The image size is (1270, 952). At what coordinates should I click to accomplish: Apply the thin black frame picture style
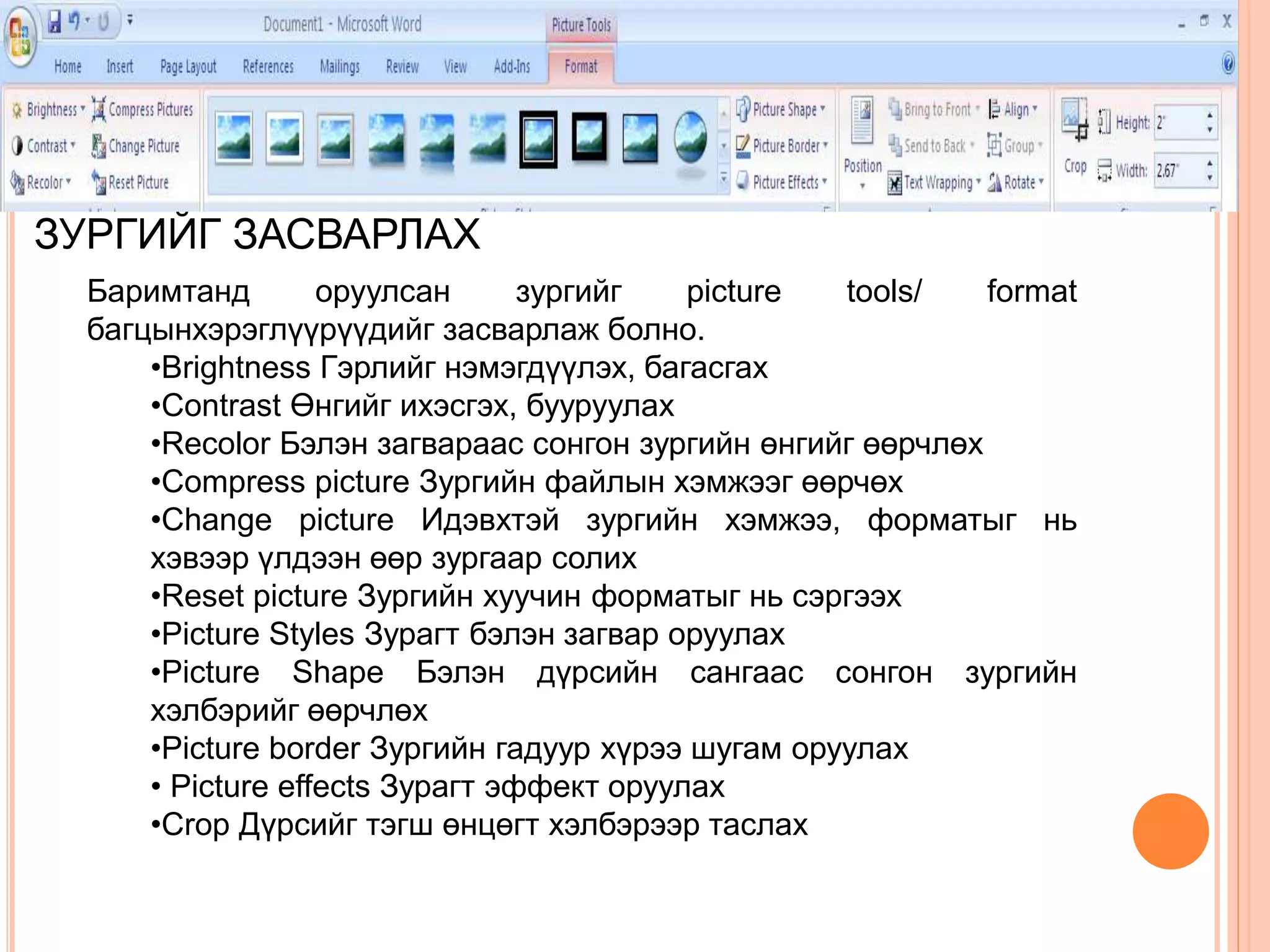(x=640, y=138)
